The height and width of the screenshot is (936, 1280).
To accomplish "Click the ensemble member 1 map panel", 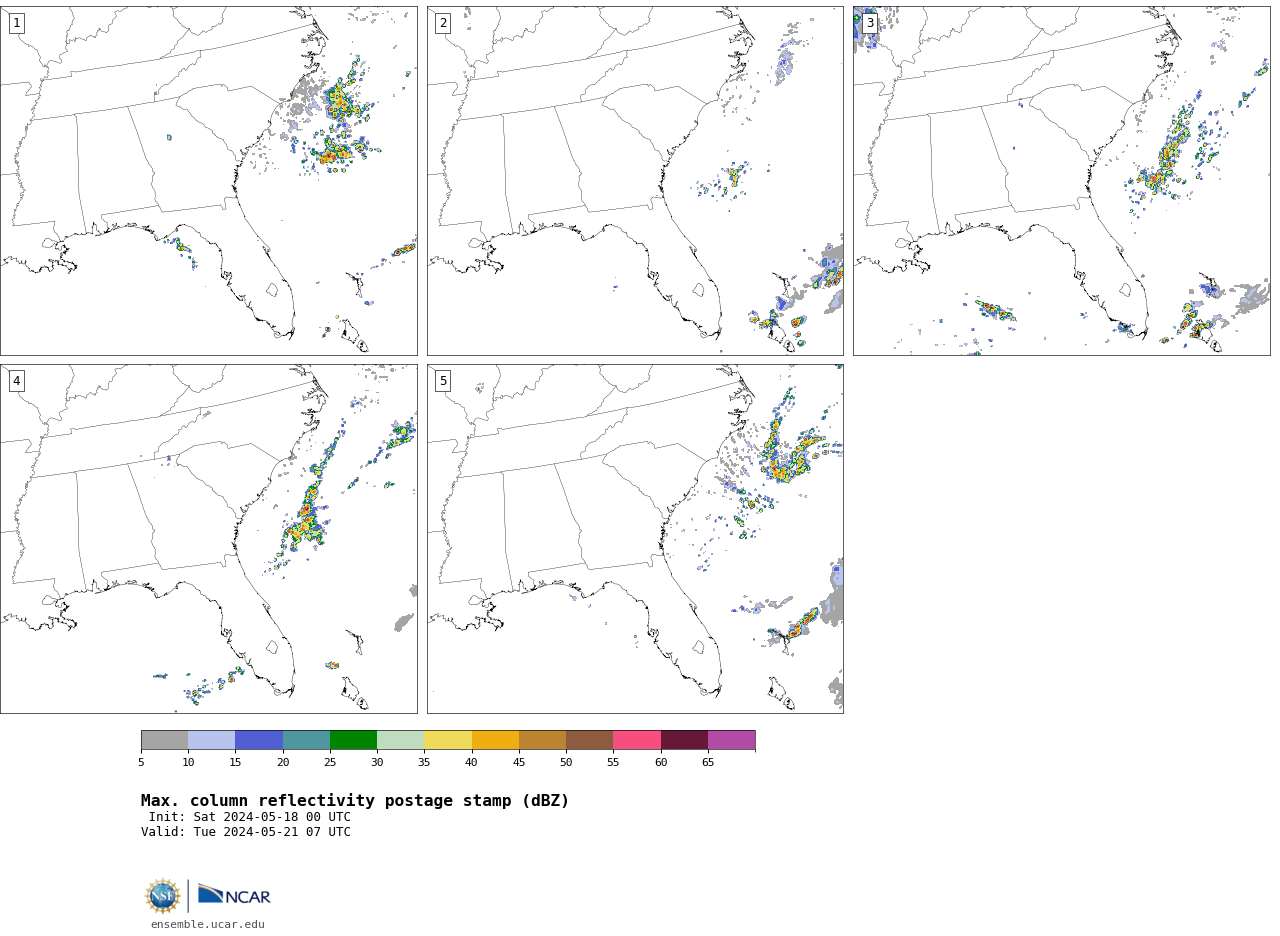I will (x=209, y=181).
